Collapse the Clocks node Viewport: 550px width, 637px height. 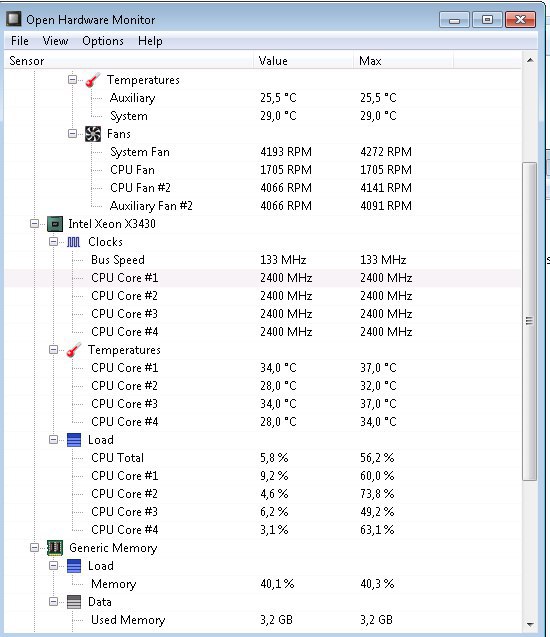53,242
